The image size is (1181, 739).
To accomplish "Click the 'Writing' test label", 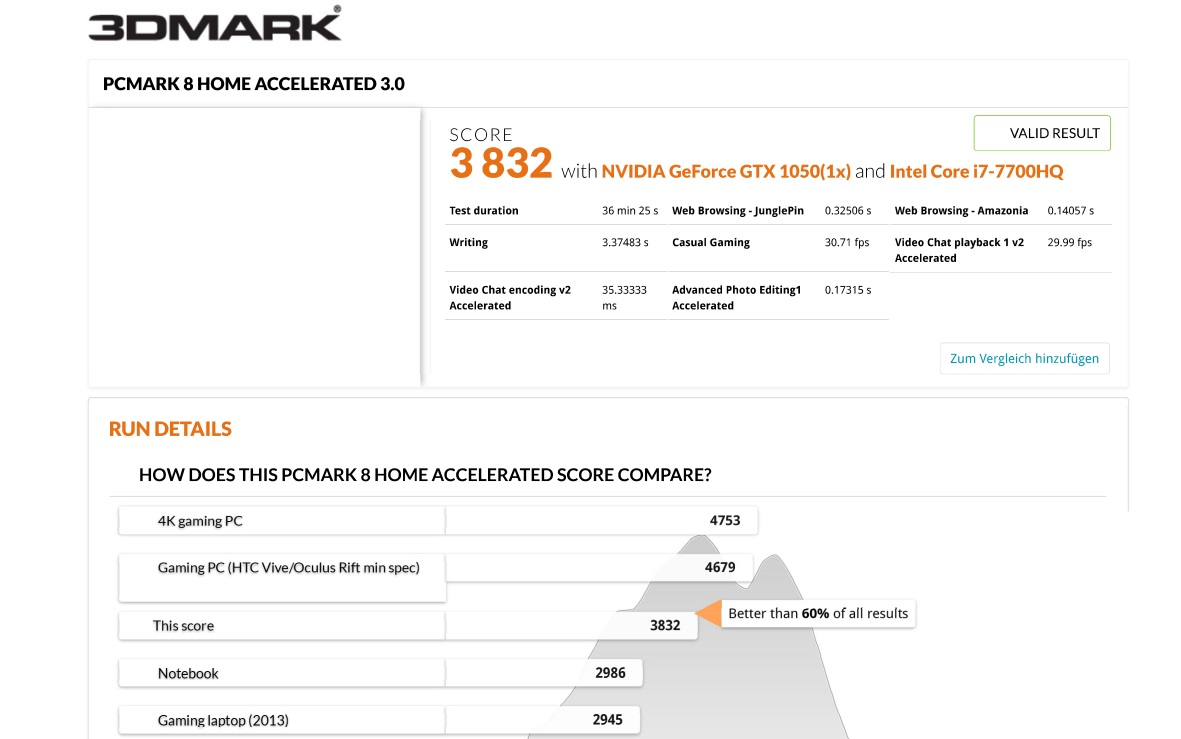I will click(x=468, y=243).
